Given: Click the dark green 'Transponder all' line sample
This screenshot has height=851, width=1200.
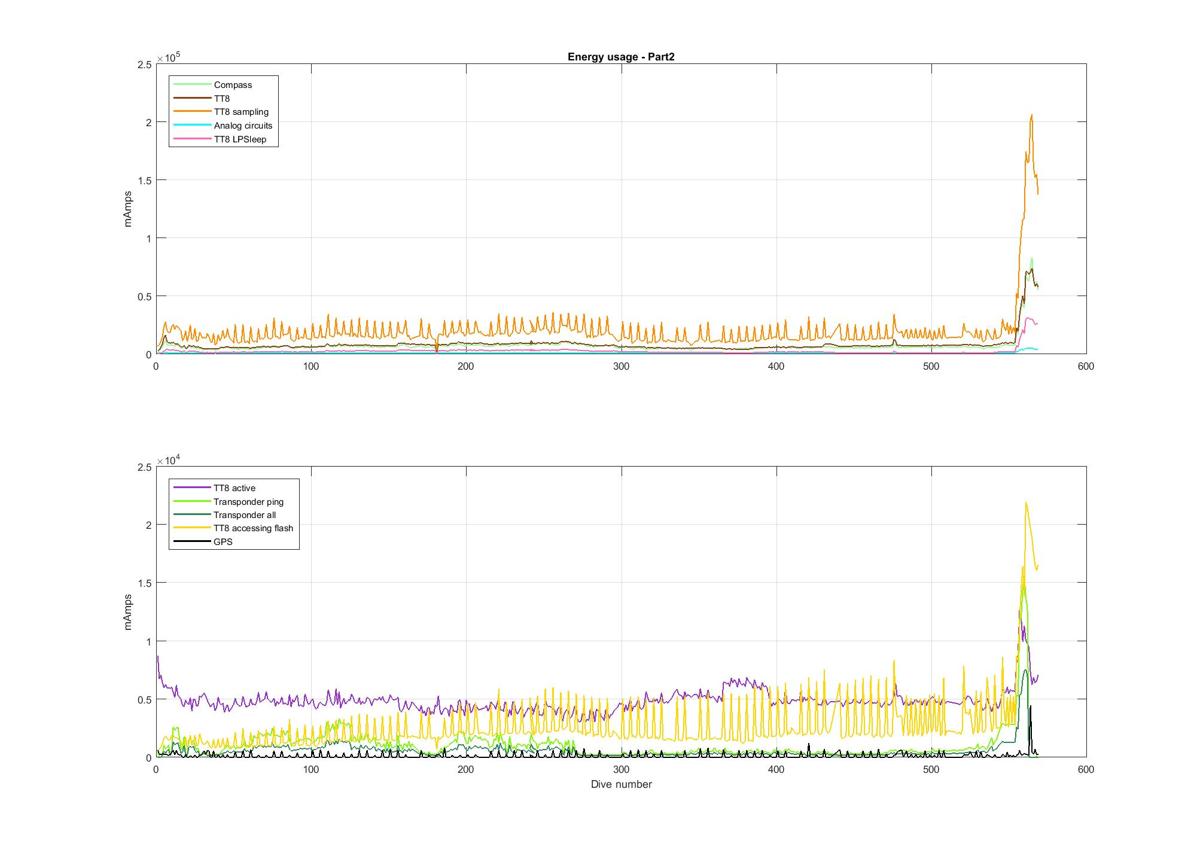Looking at the screenshot, I should click(x=192, y=515).
